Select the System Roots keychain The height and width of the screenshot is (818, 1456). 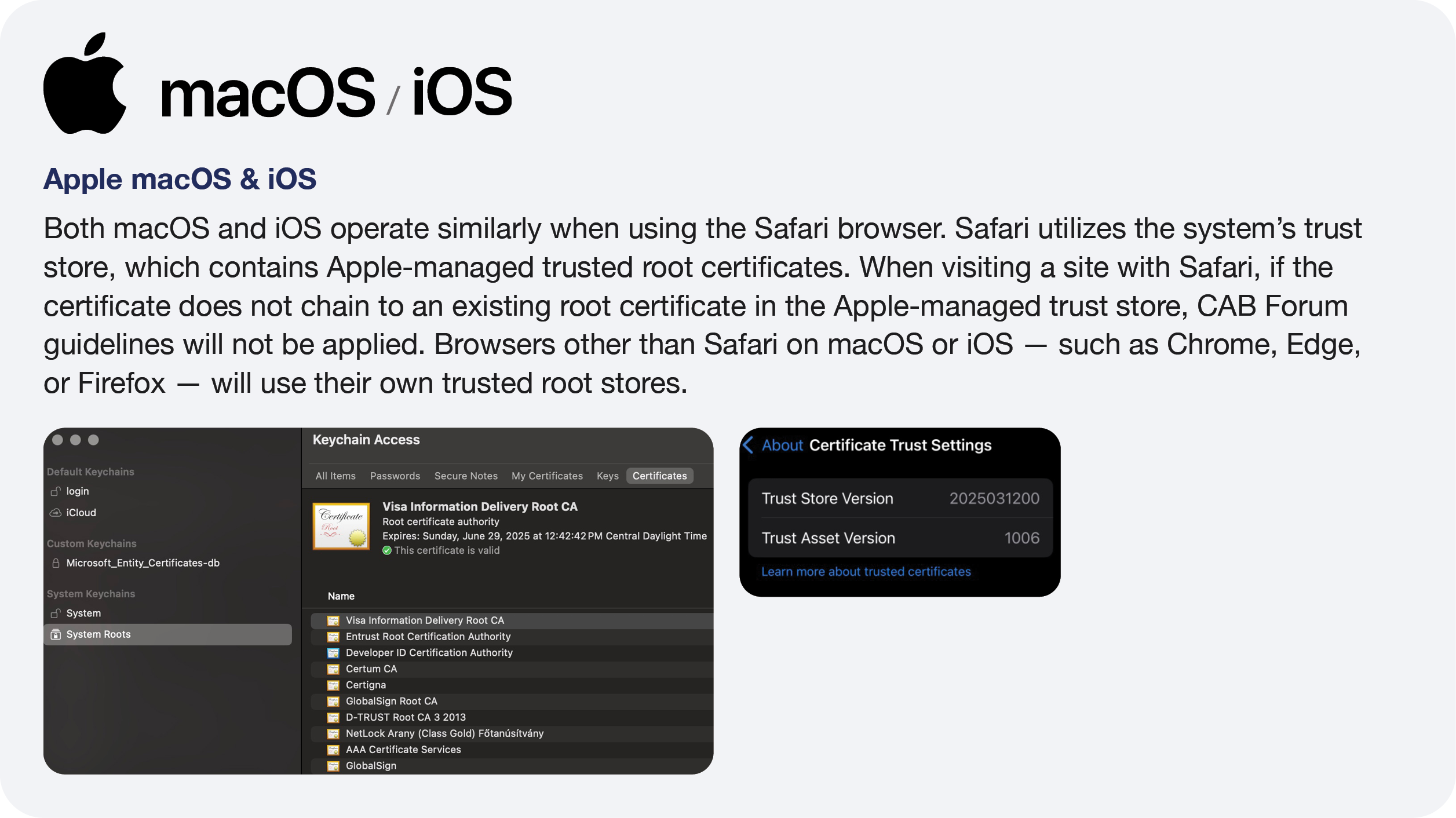[168, 634]
